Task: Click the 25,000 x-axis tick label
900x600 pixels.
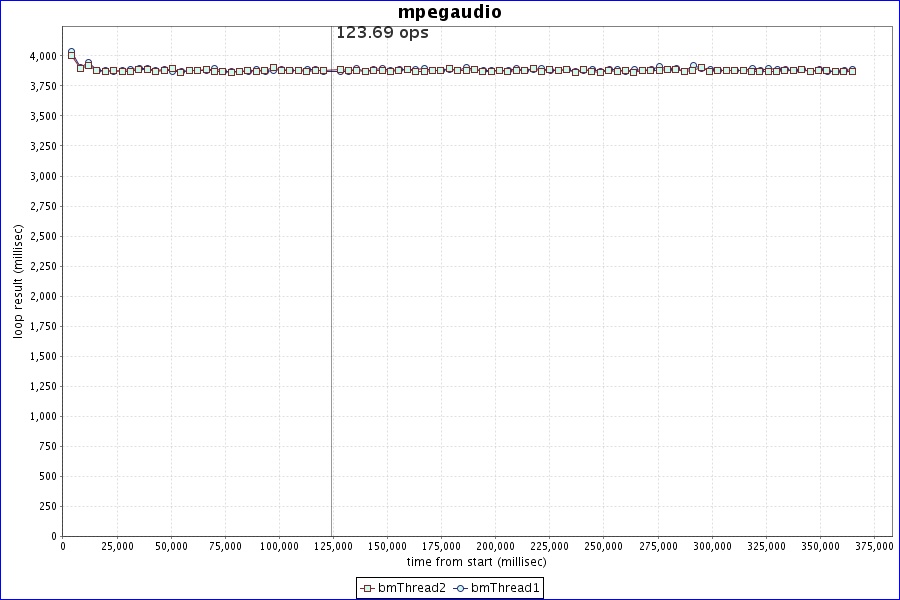Action: [x=117, y=547]
